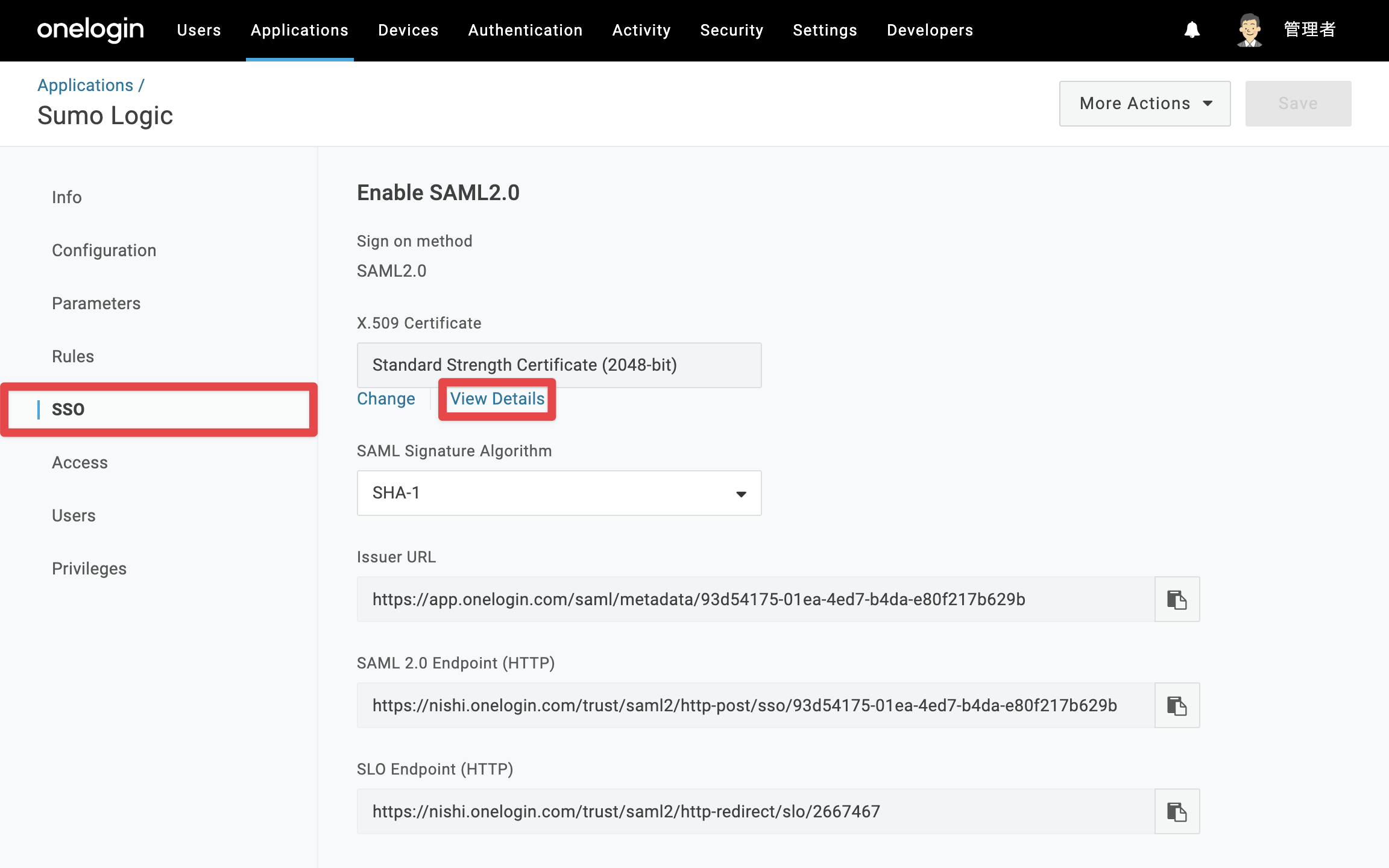The image size is (1389, 868).
Task: Switch to the Parameters tab
Action: pos(96,303)
